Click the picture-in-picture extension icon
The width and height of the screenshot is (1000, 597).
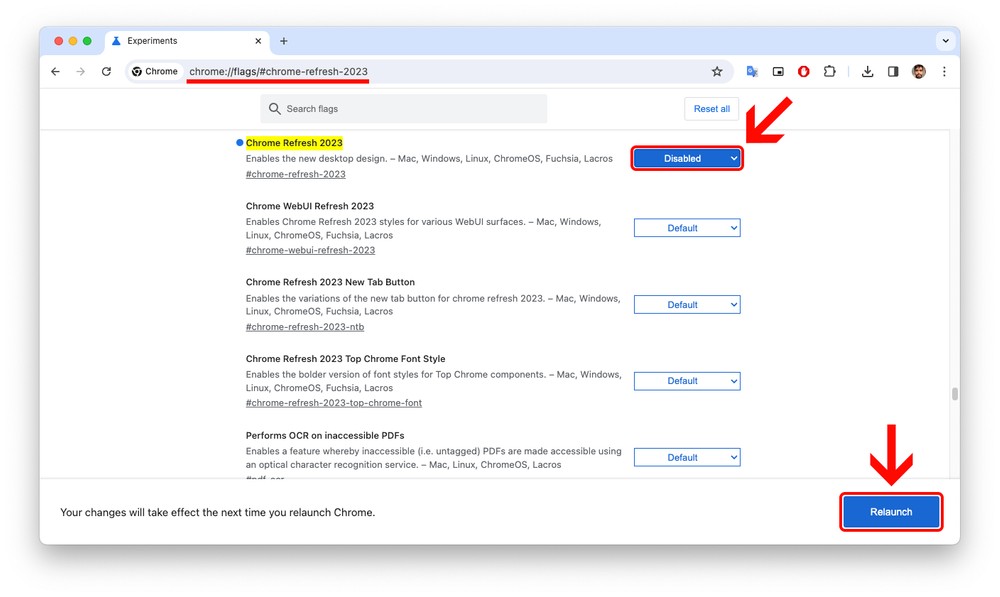pos(778,71)
